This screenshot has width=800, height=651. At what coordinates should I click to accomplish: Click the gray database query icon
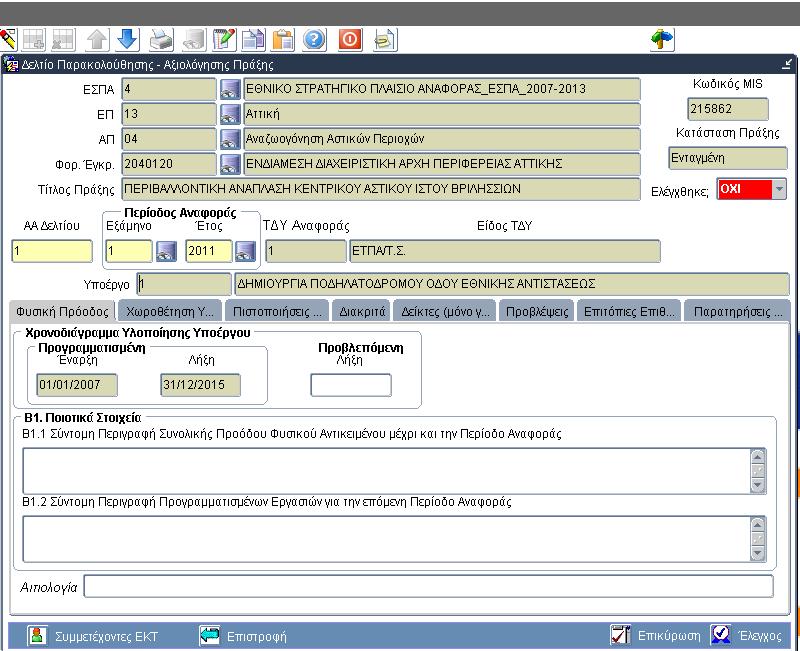coord(194,39)
